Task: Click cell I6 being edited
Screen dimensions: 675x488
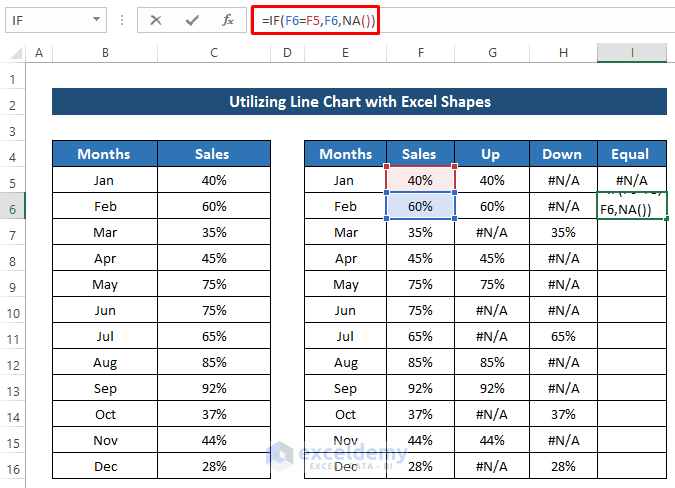Action: pyautogui.click(x=632, y=206)
